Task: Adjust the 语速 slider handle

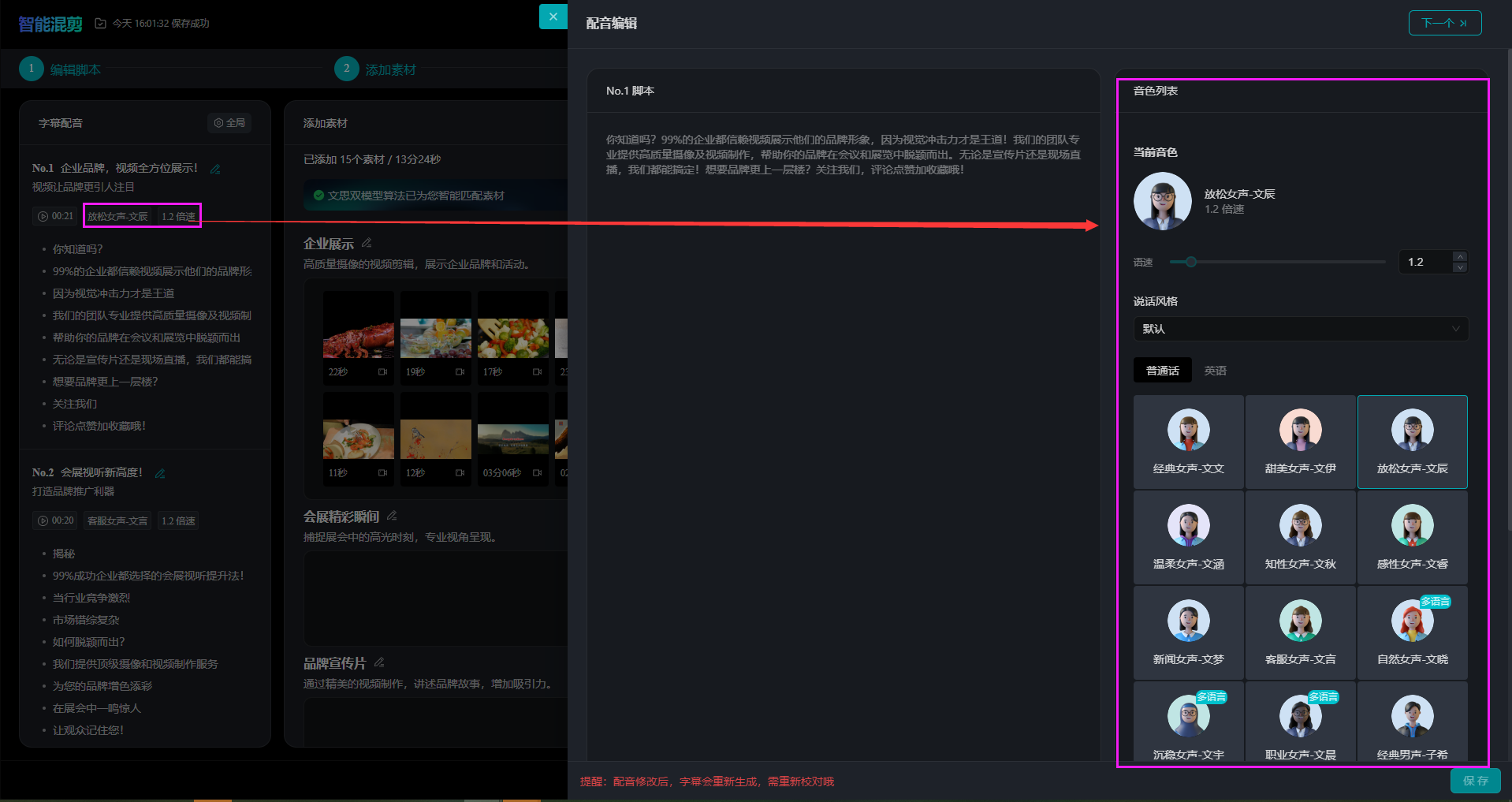Action: tap(1190, 262)
